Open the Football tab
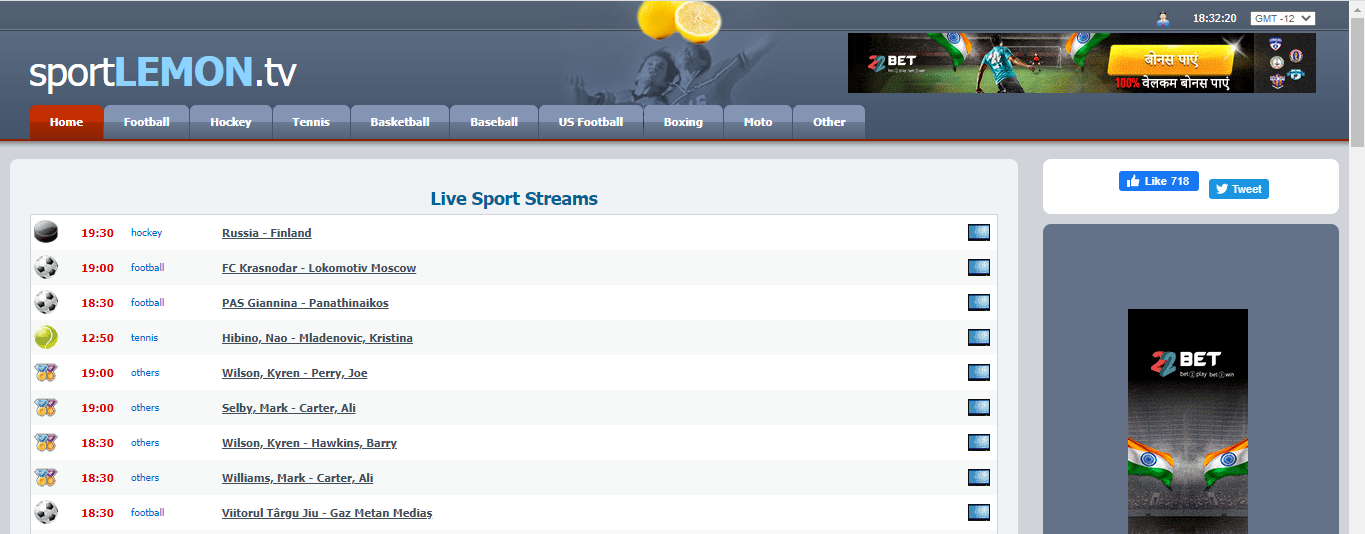The image size is (1365, 534). click(147, 122)
